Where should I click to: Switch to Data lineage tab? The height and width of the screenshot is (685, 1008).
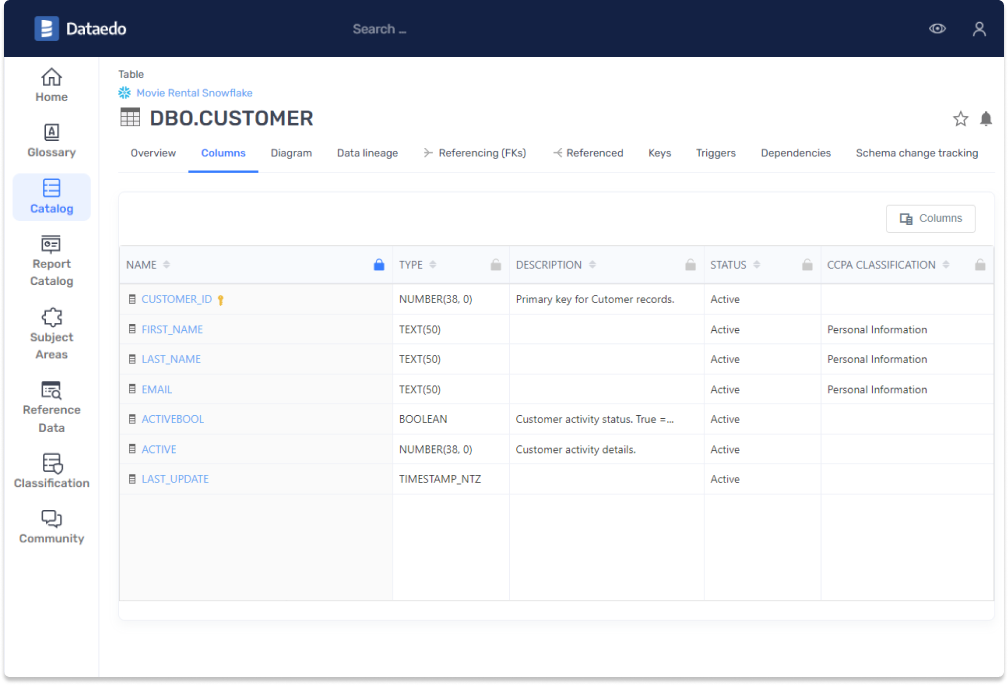[367, 153]
